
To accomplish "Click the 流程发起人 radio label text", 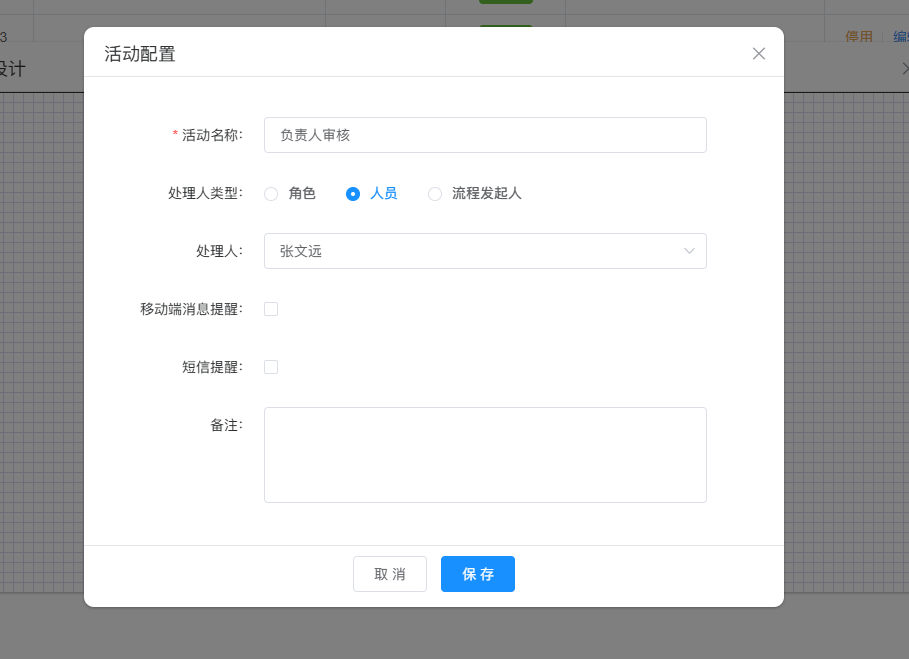I will coord(487,194).
